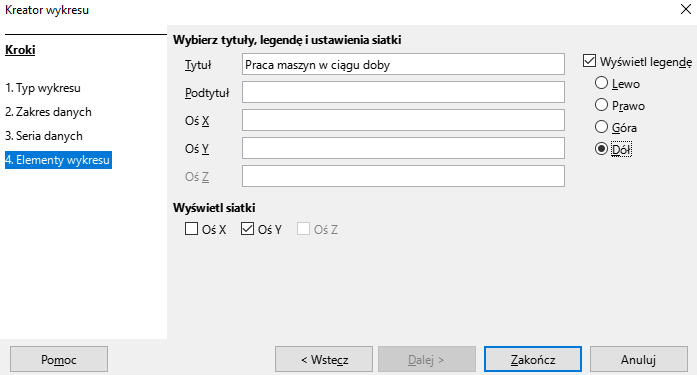Go to step 1. Typ wykresu

43,88
